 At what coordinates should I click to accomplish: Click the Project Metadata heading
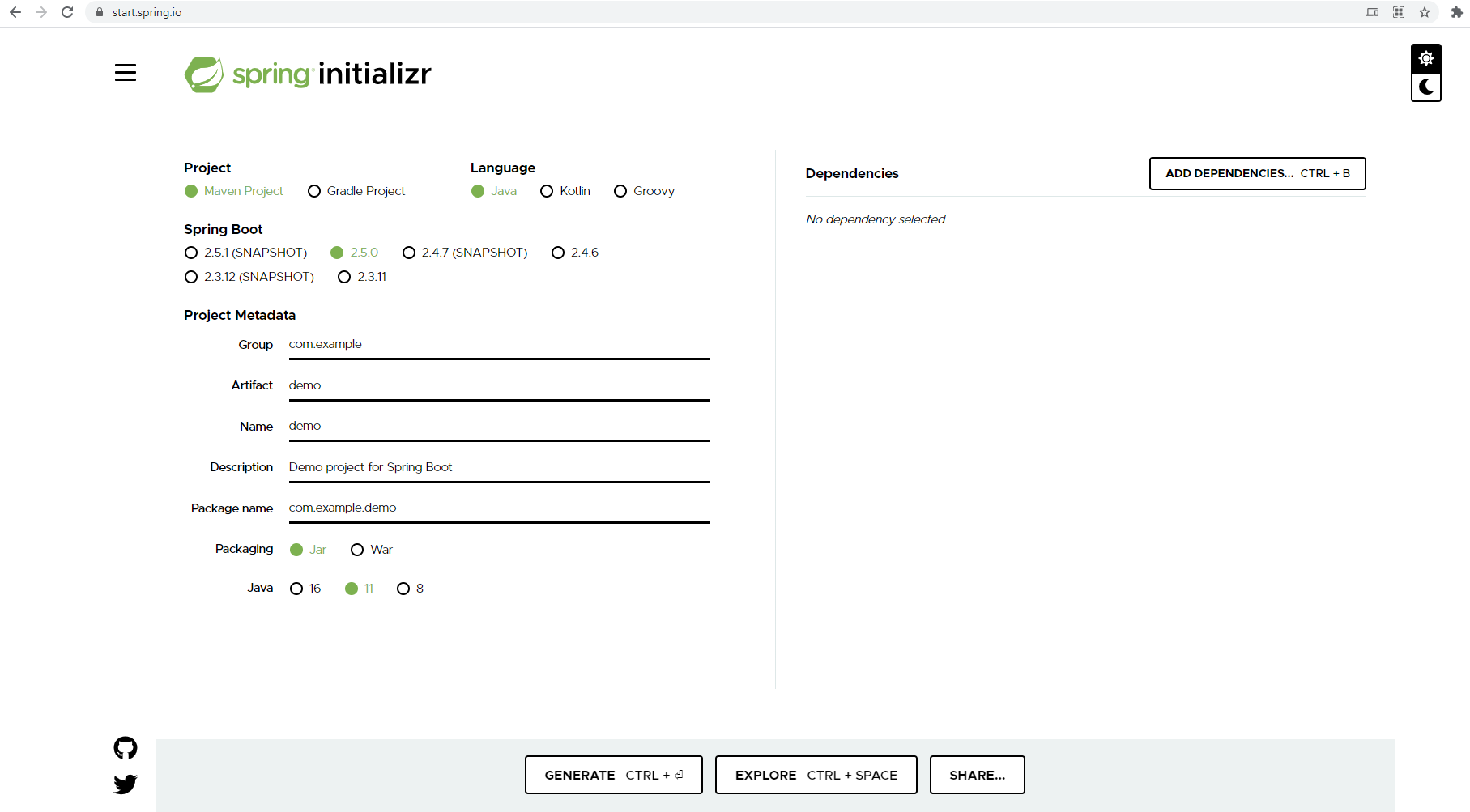(240, 315)
